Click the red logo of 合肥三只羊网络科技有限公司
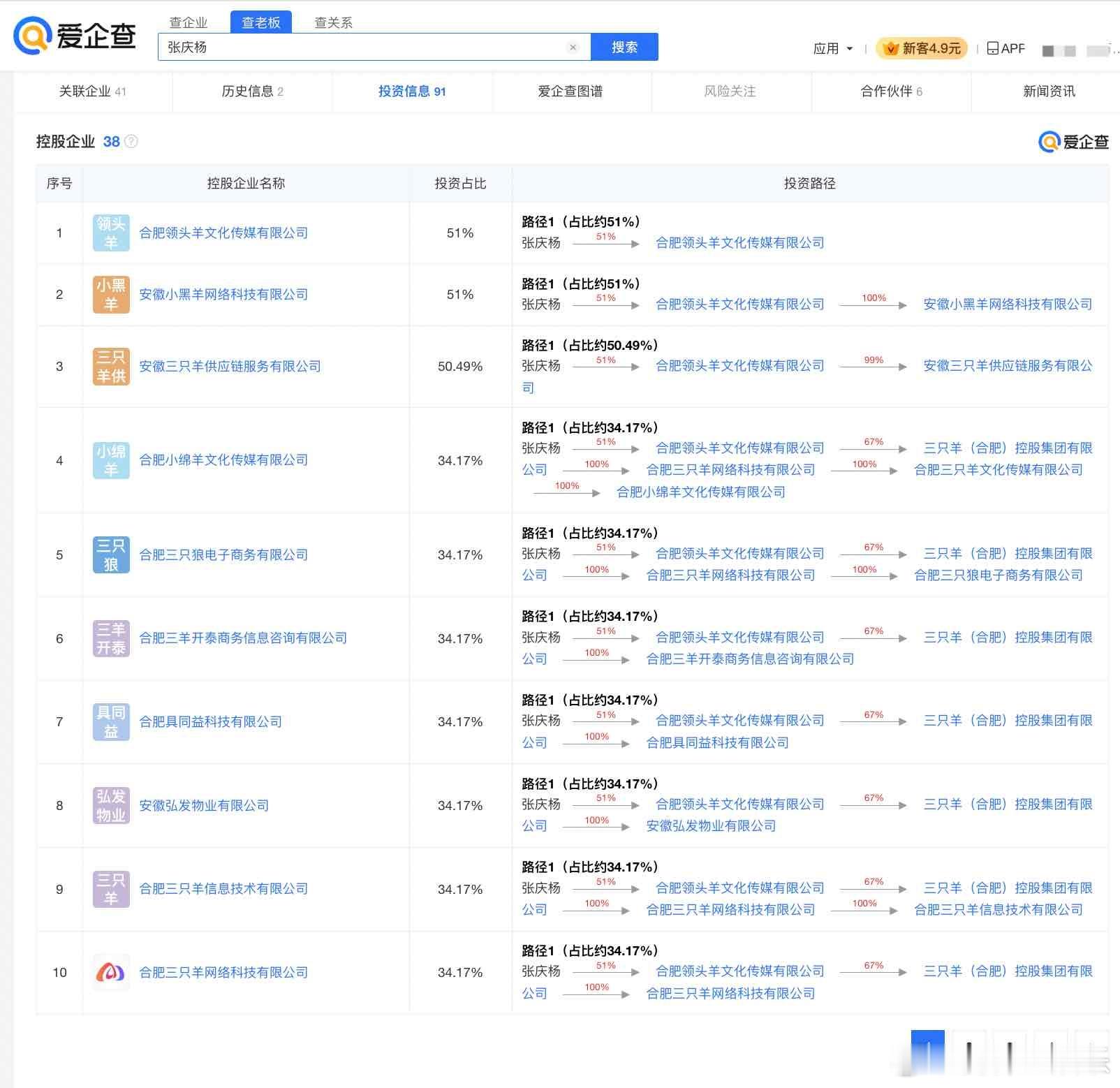1120x1088 pixels. (x=111, y=973)
